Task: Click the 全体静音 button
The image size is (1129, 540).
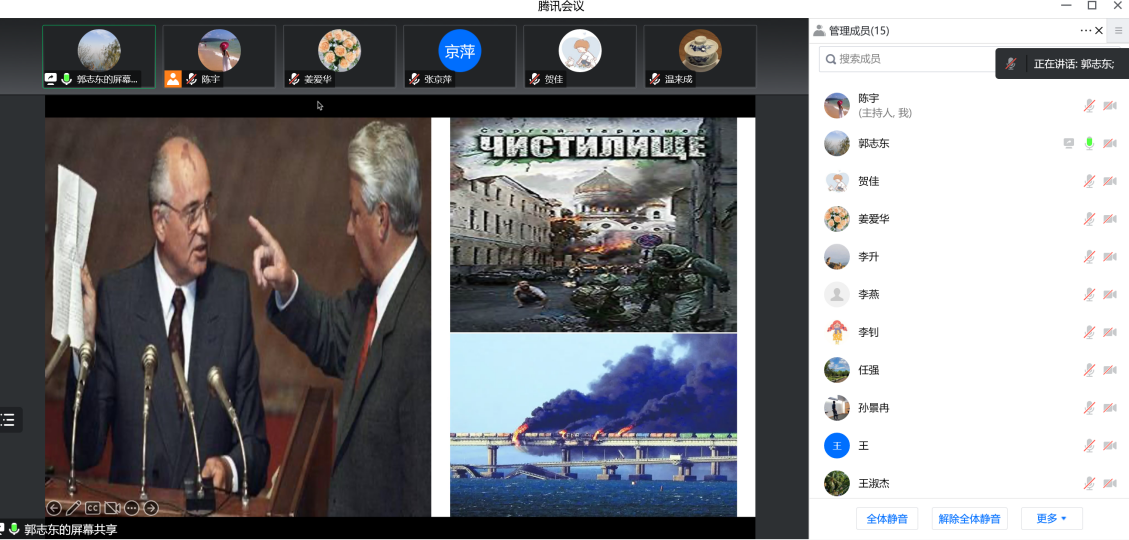Action: 888,518
